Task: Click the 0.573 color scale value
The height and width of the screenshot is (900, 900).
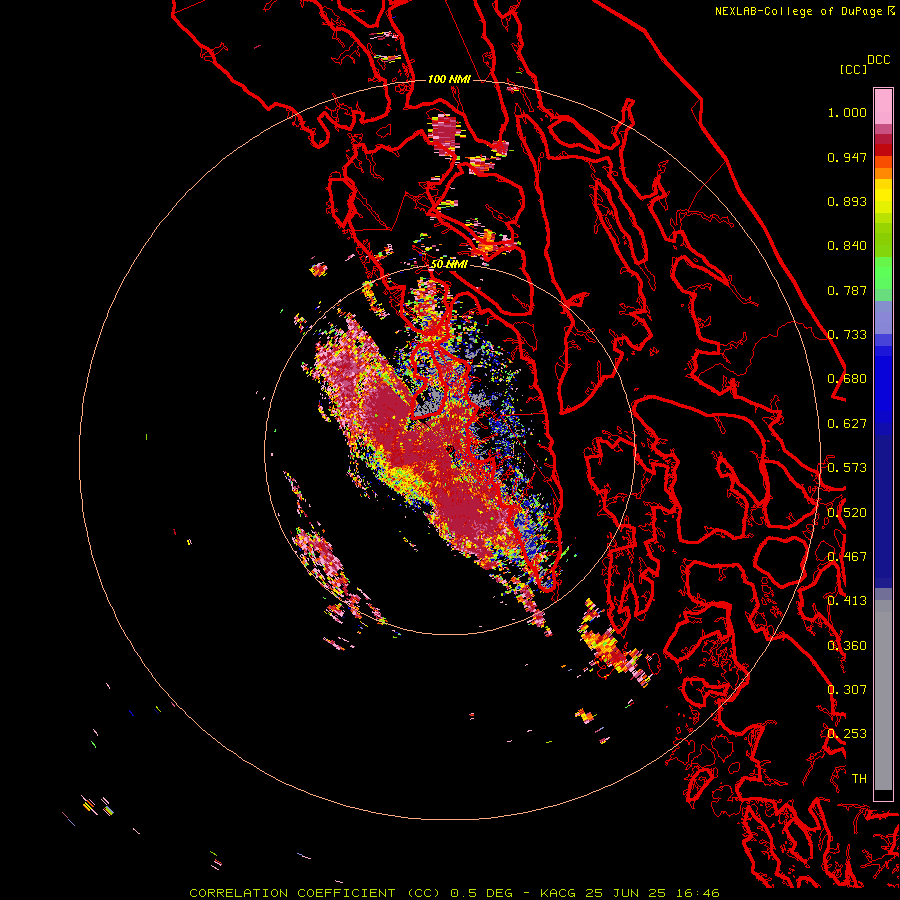Action: tap(847, 468)
